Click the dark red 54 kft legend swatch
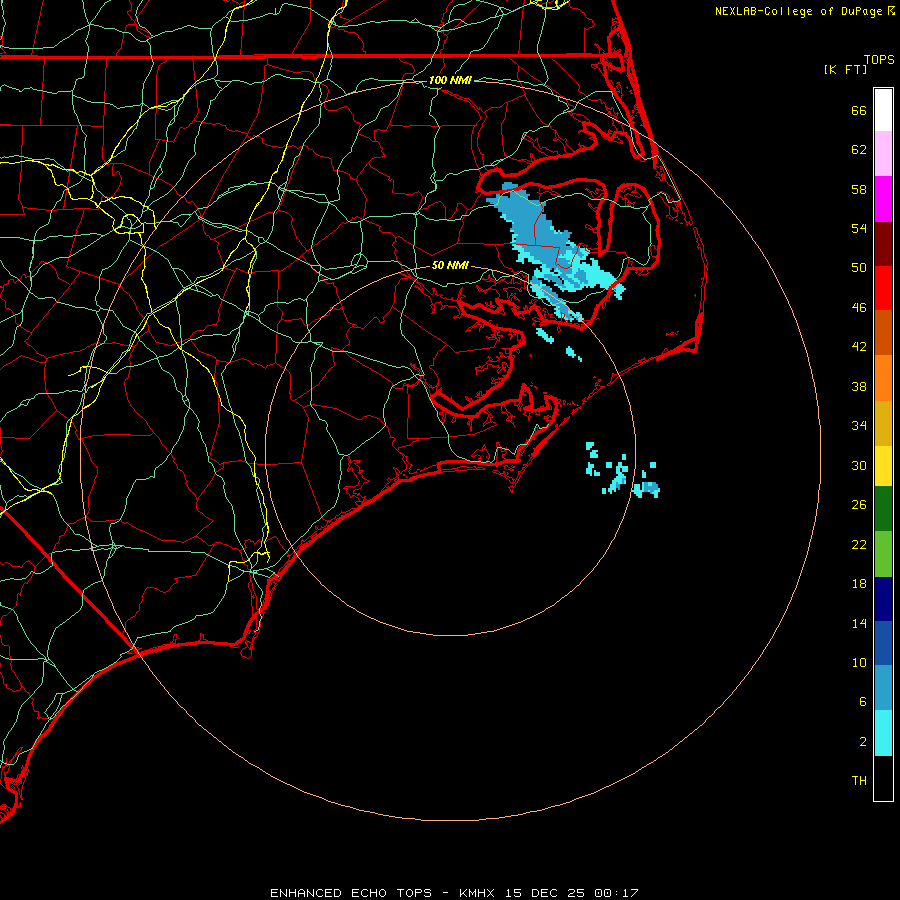Viewport: 900px width, 900px height. coord(883,245)
